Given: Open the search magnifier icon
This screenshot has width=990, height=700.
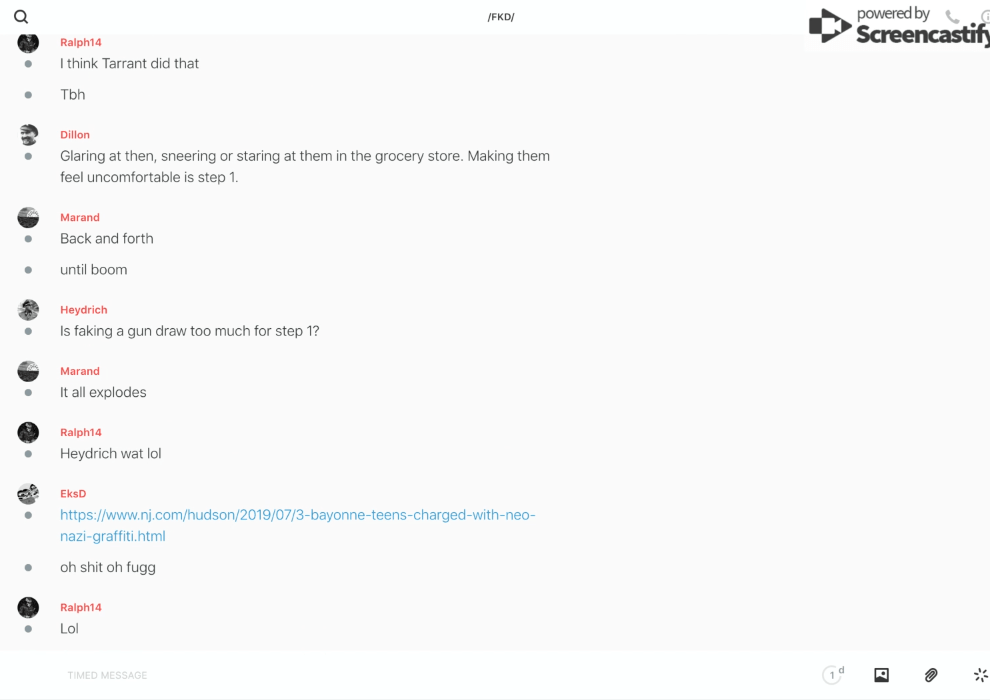Looking at the screenshot, I should (x=21, y=17).
